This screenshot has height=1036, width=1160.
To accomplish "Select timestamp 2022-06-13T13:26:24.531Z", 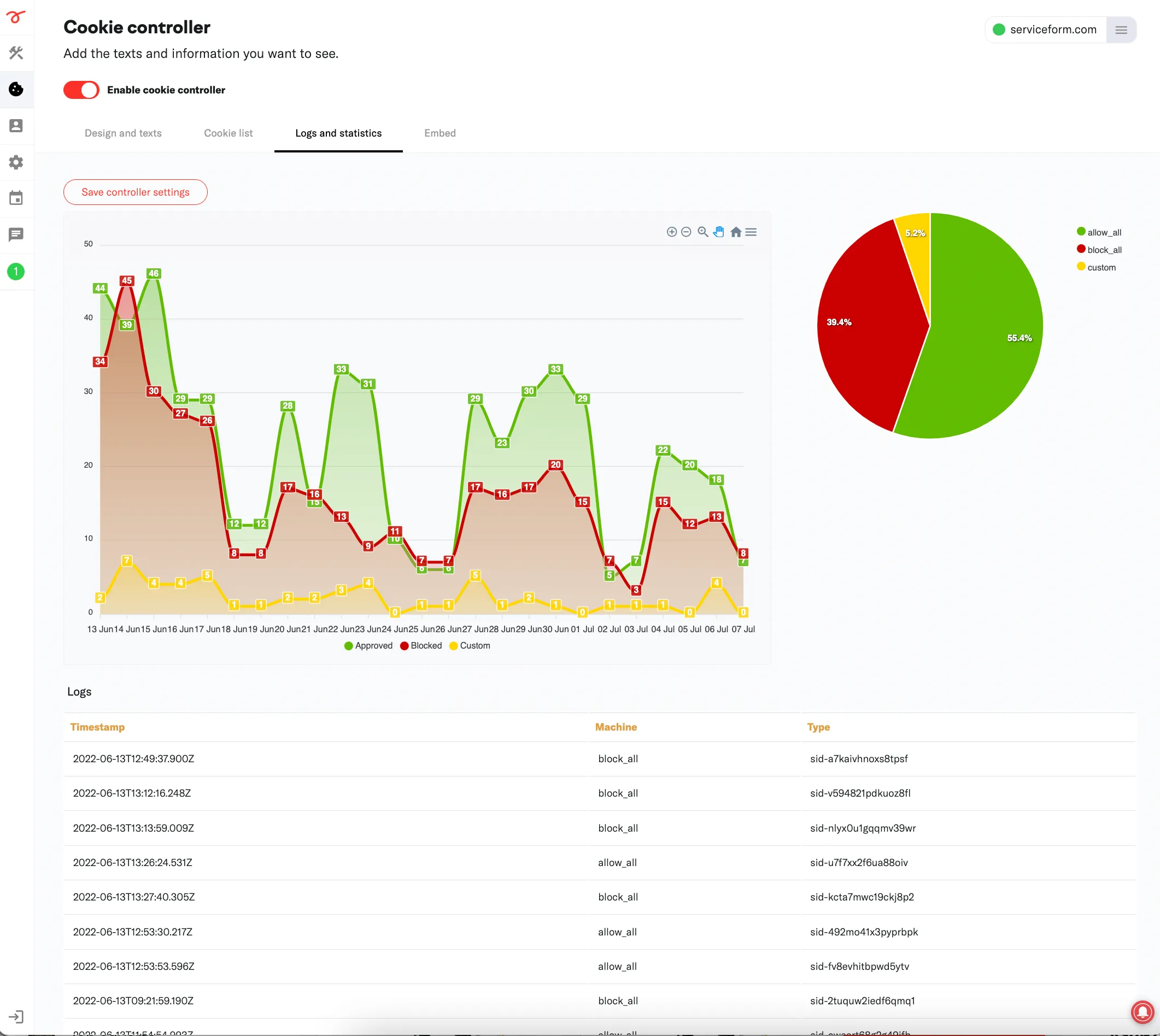I will [133, 862].
